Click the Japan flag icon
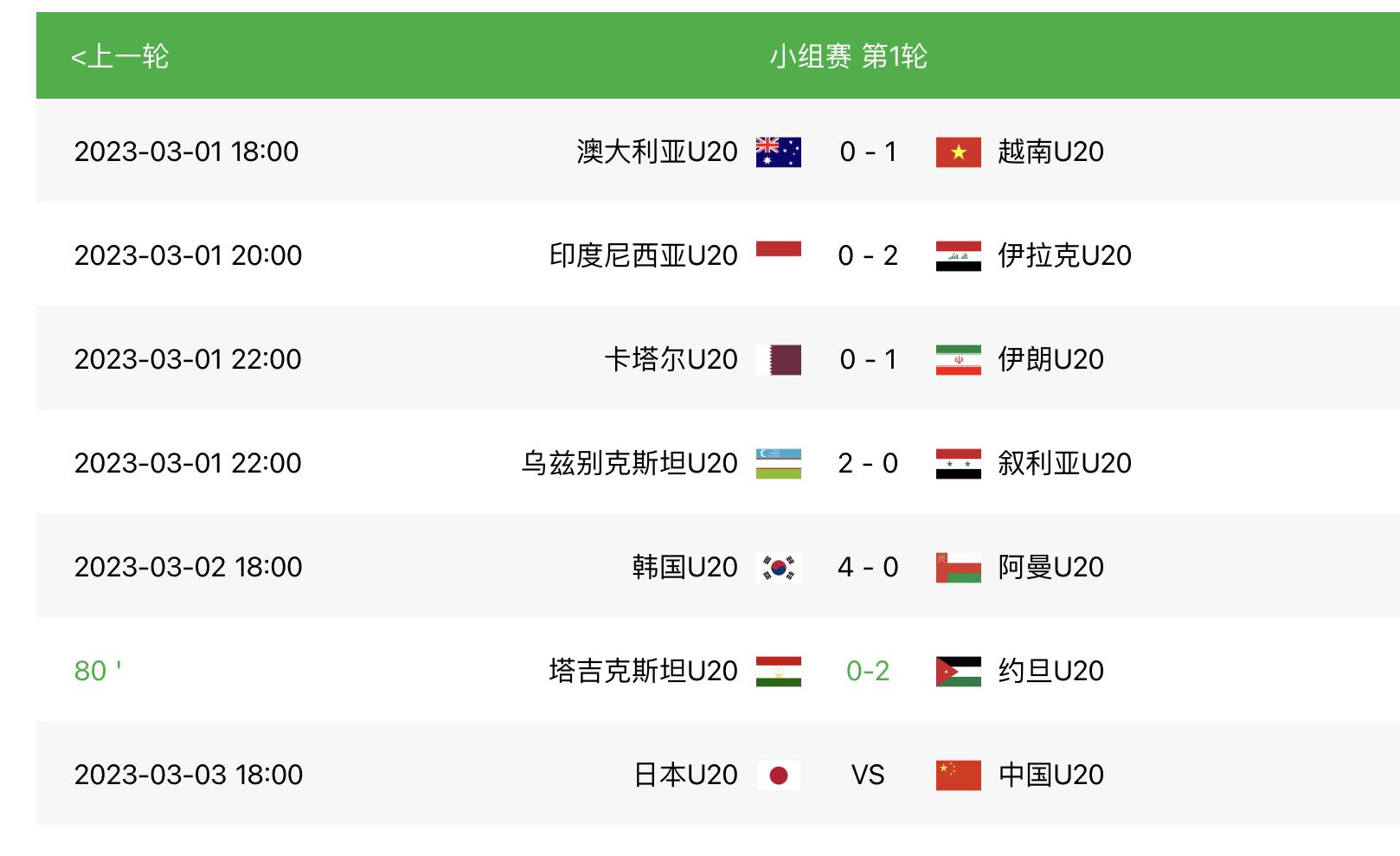This screenshot has width=1400, height=856. click(778, 776)
